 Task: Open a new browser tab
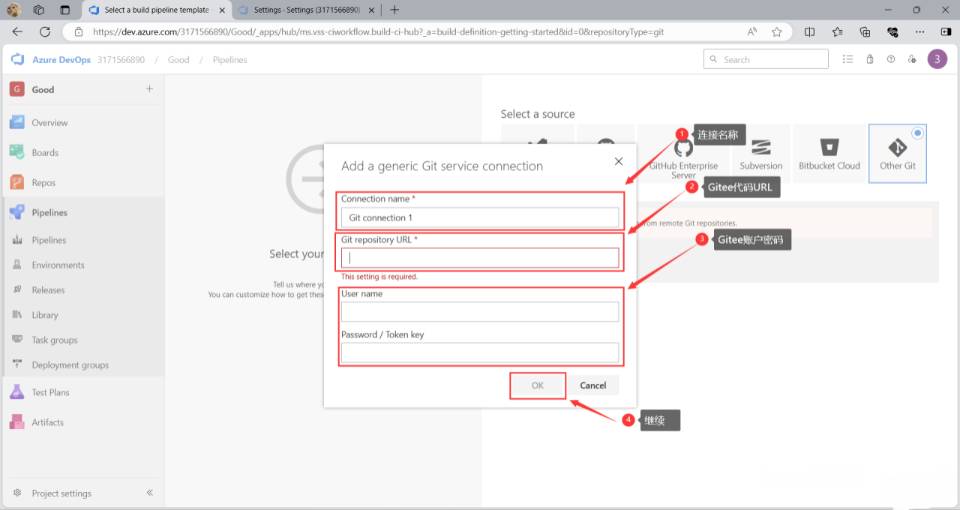(394, 10)
